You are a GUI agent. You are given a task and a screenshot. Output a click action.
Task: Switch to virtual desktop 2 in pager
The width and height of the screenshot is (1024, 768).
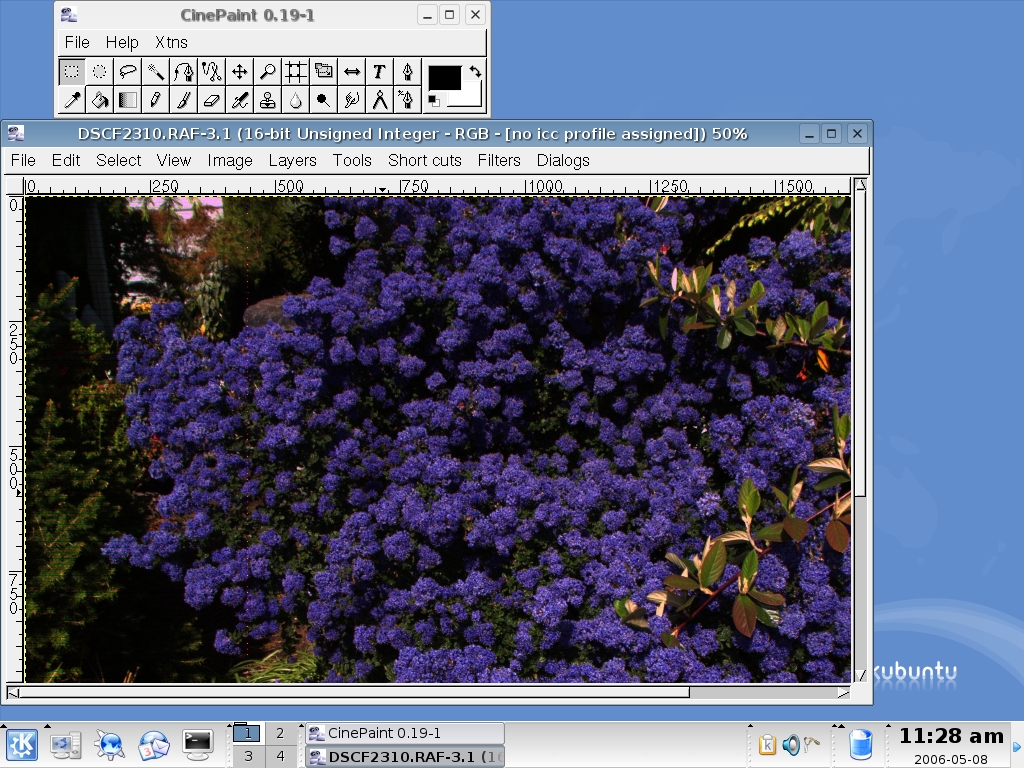[x=280, y=733]
